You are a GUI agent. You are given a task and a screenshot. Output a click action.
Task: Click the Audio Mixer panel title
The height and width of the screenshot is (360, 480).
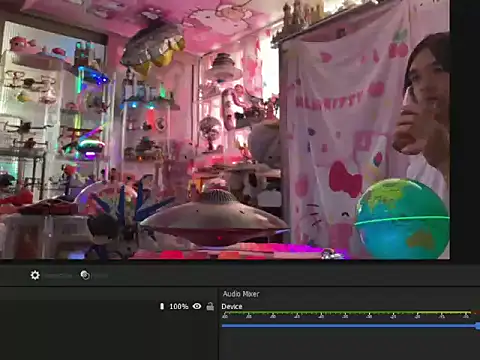coord(241,294)
